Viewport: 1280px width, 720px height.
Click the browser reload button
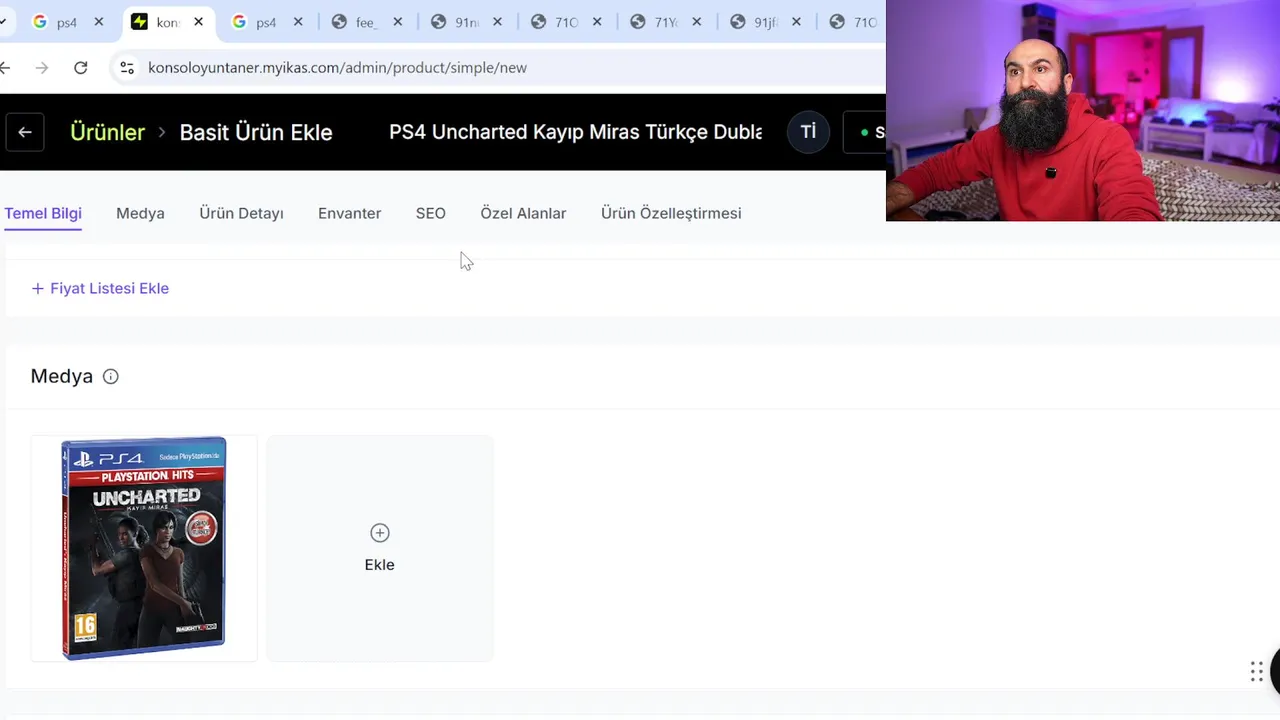point(81,67)
